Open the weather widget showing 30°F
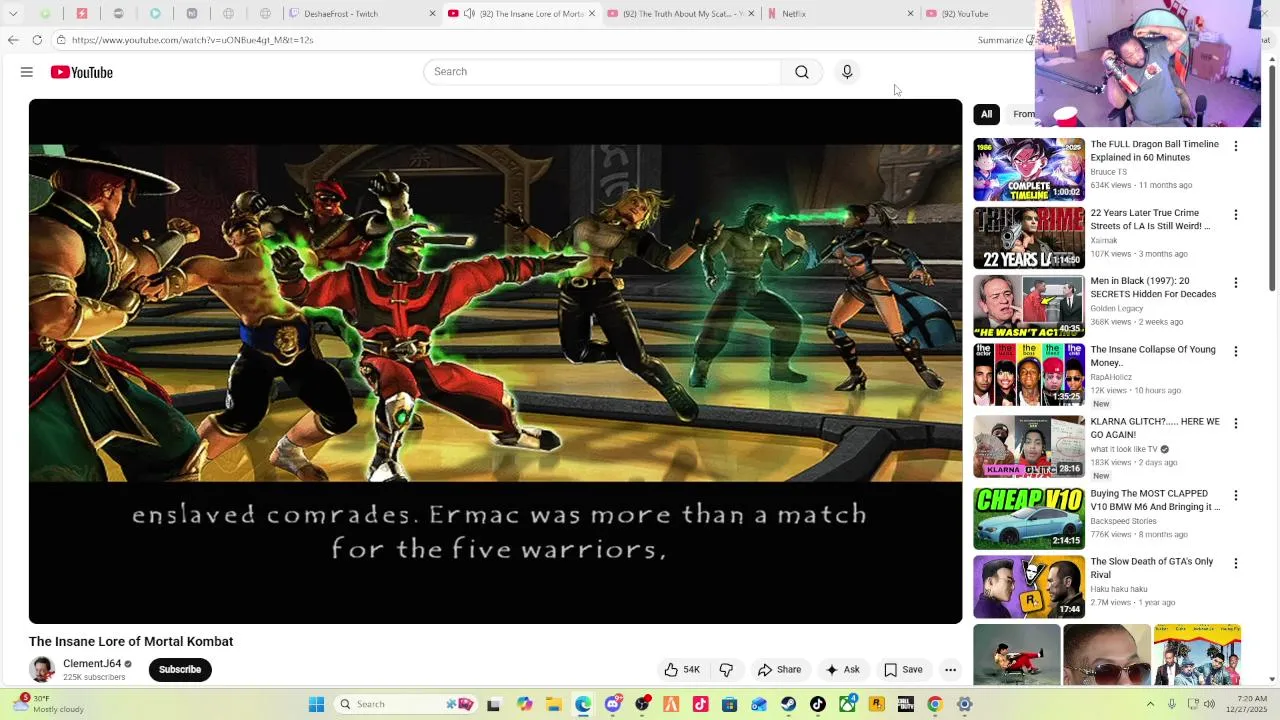 tap(50, 704)
